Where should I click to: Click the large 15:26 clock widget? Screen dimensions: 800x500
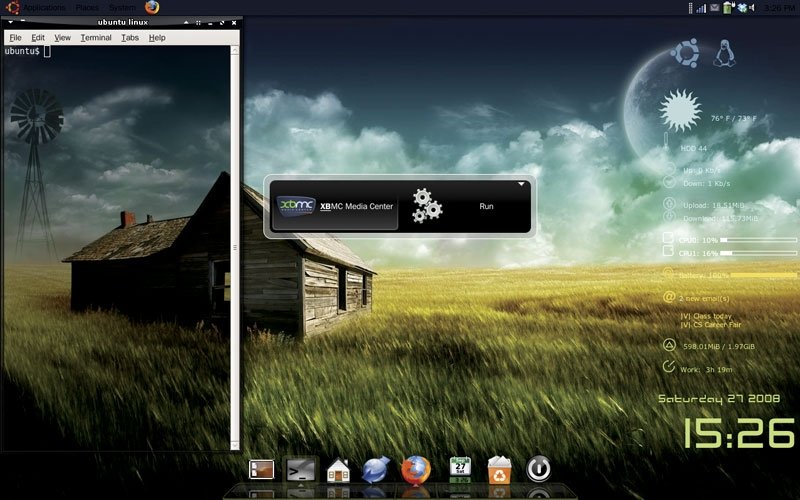[x=739, y=433]
